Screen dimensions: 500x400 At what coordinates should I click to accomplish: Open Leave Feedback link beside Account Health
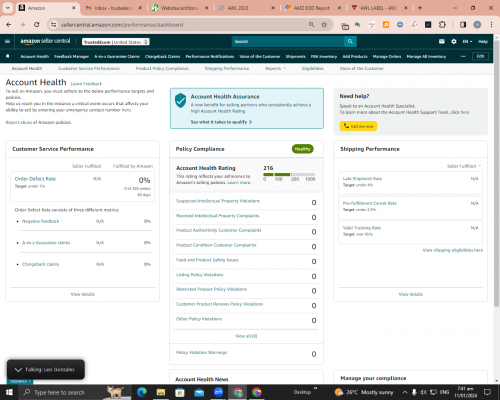[x=86, y=84]
